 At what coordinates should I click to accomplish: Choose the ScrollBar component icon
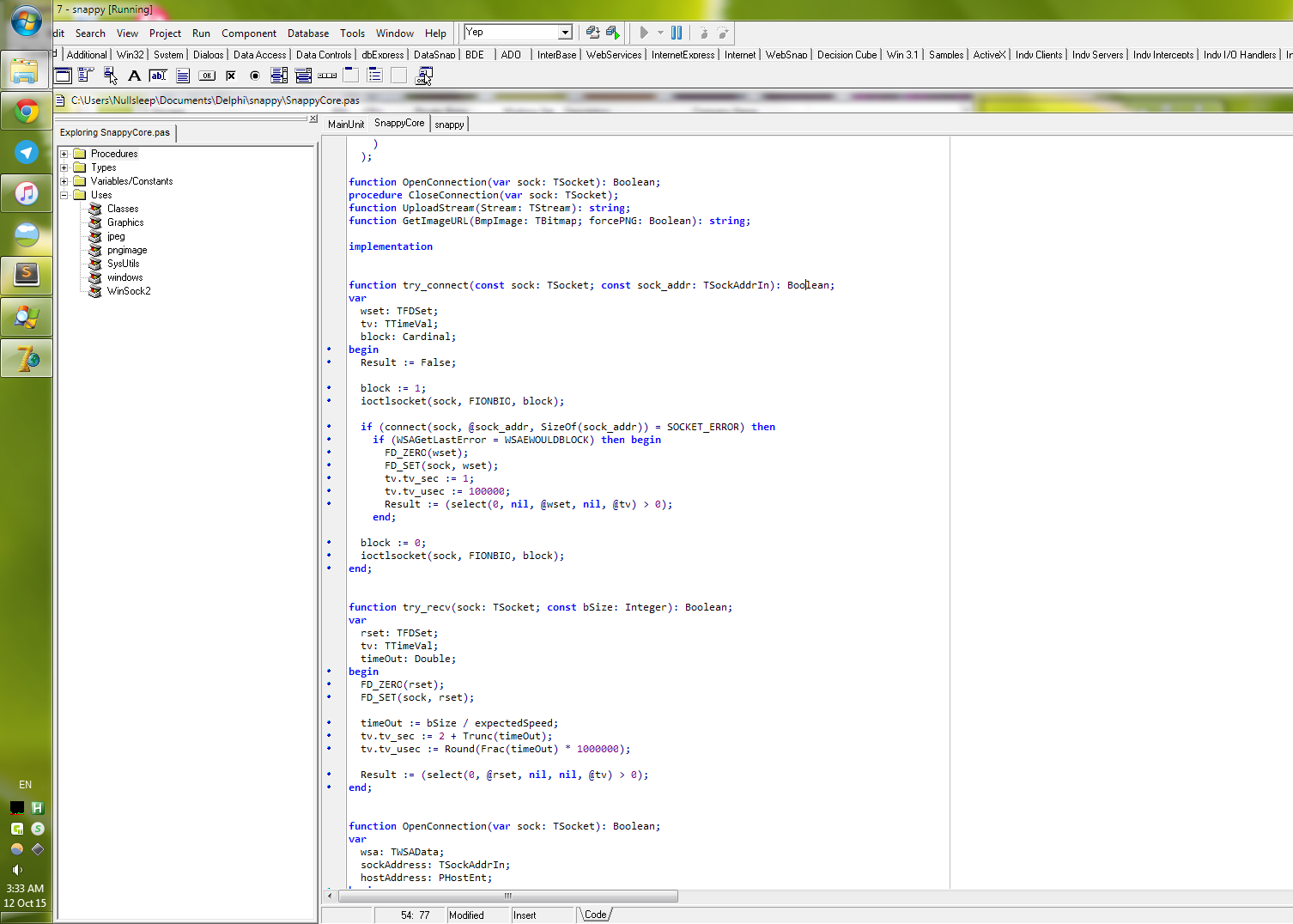tap(327, 76)
